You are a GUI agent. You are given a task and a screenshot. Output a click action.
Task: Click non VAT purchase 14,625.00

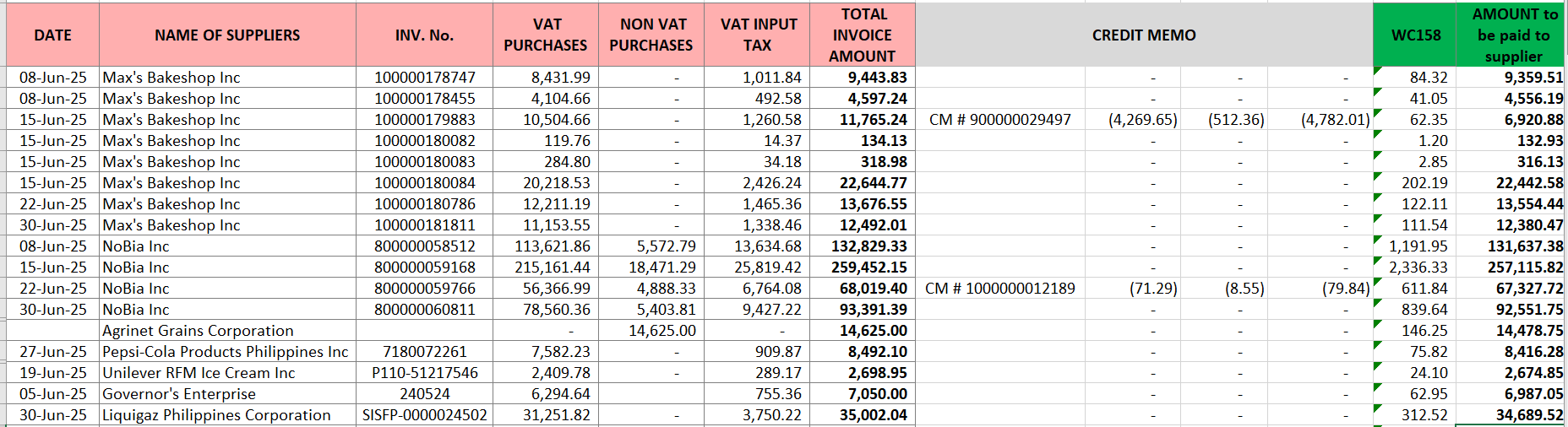pos(651,331)
